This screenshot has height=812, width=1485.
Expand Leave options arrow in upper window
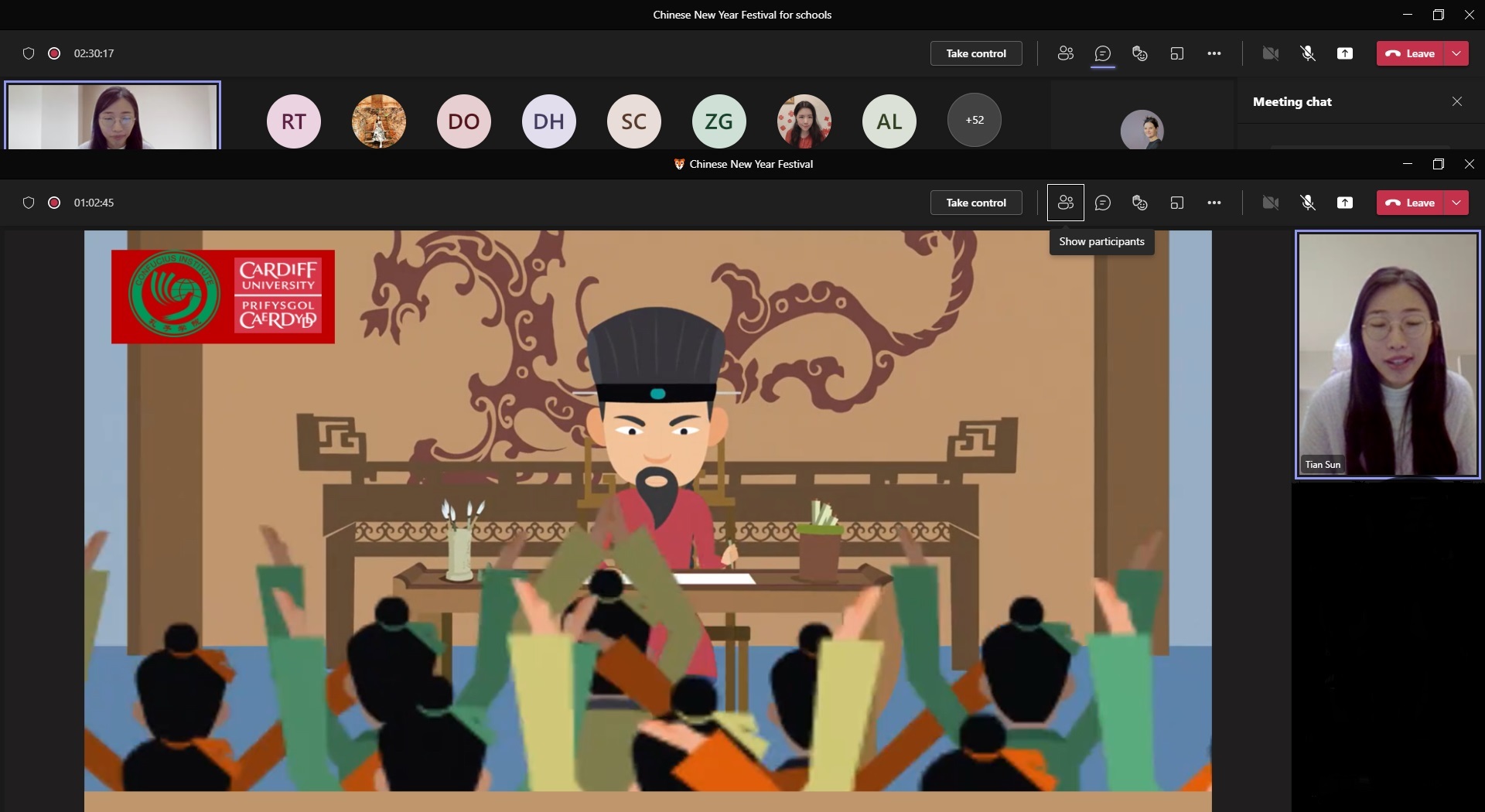coord(1456,53)
